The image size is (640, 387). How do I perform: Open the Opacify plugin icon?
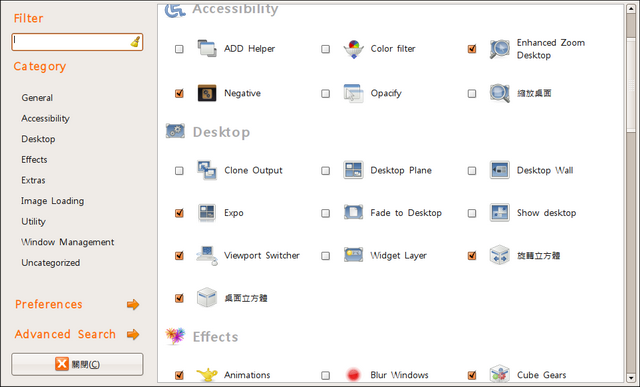coord(353,93)
